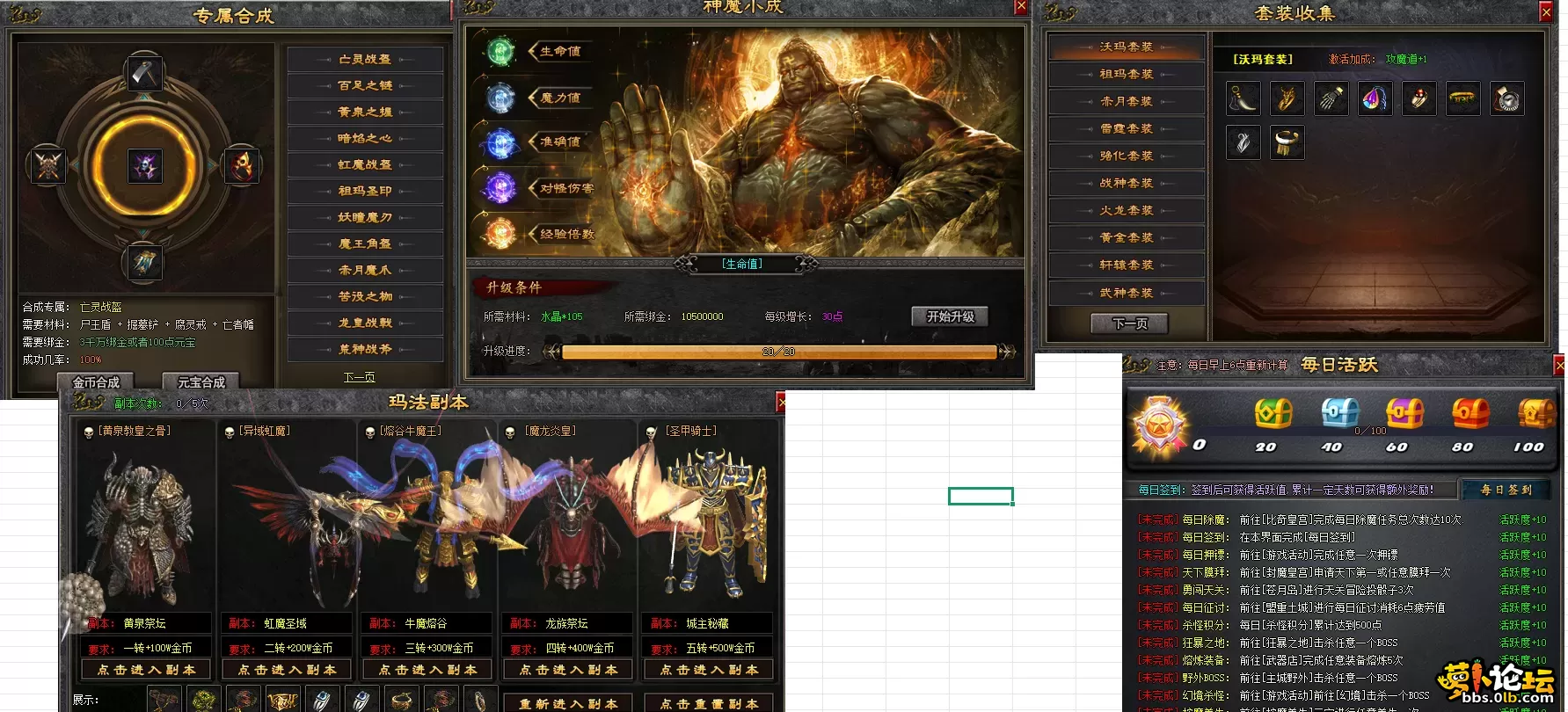Open the red 80-point activity chest
The width and height of the screenshot is (1568, 712).
[1470, 413]
